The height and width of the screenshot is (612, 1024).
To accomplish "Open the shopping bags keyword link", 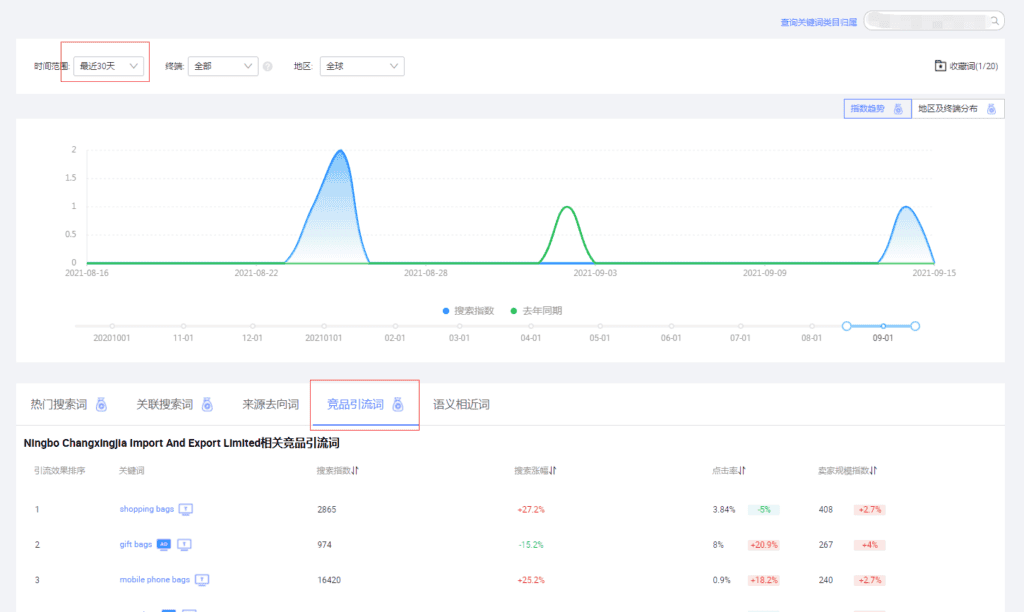I will pyautogui.click(x=146, y=509).
